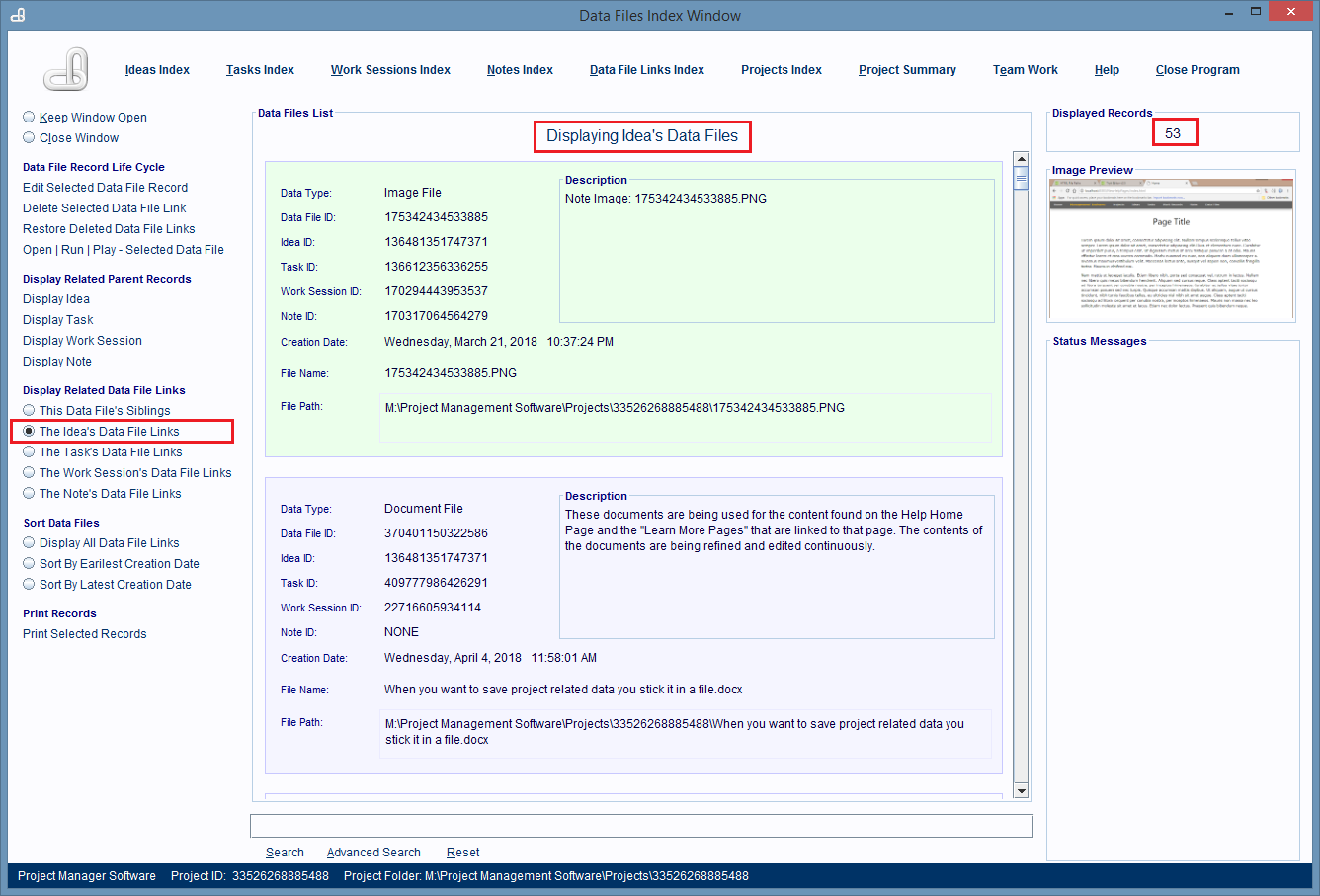Viewport: 1320px width, 896px height.
Task: Click the Search link
Action: (285, 852)
